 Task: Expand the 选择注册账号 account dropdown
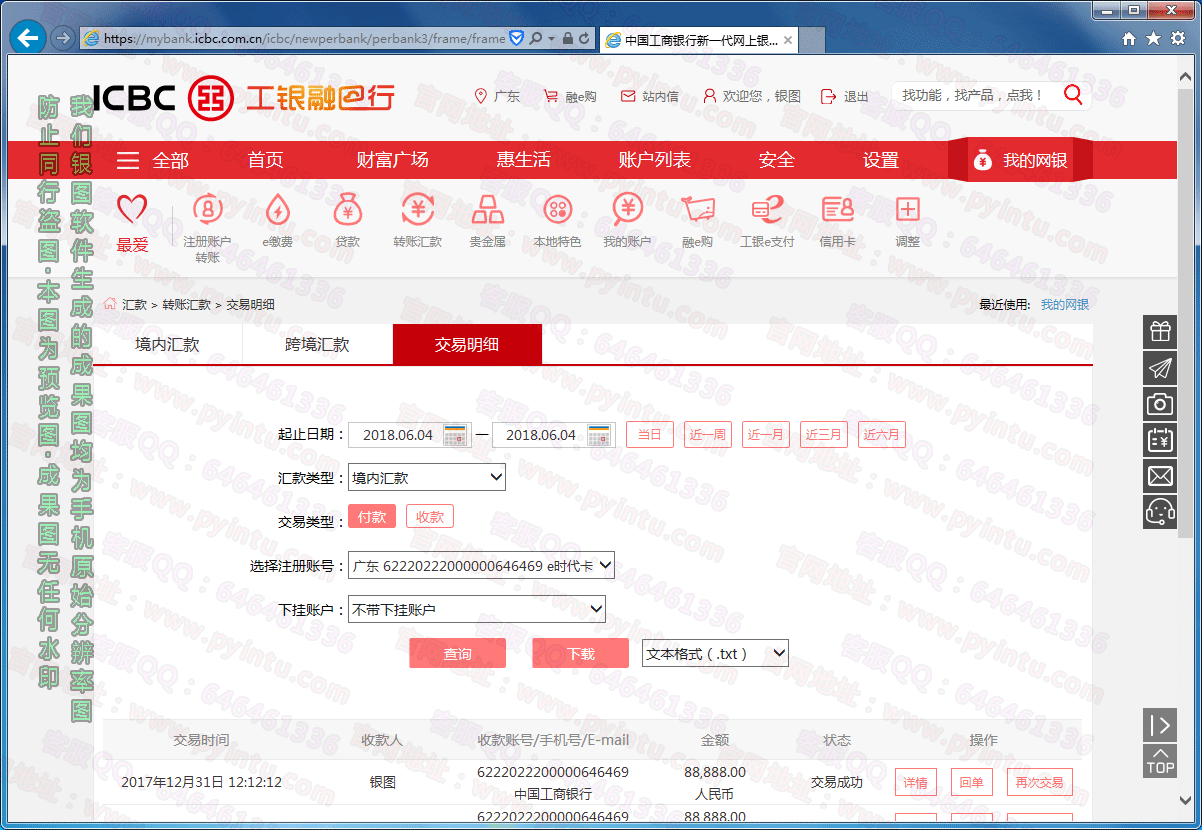click(481, 566)
